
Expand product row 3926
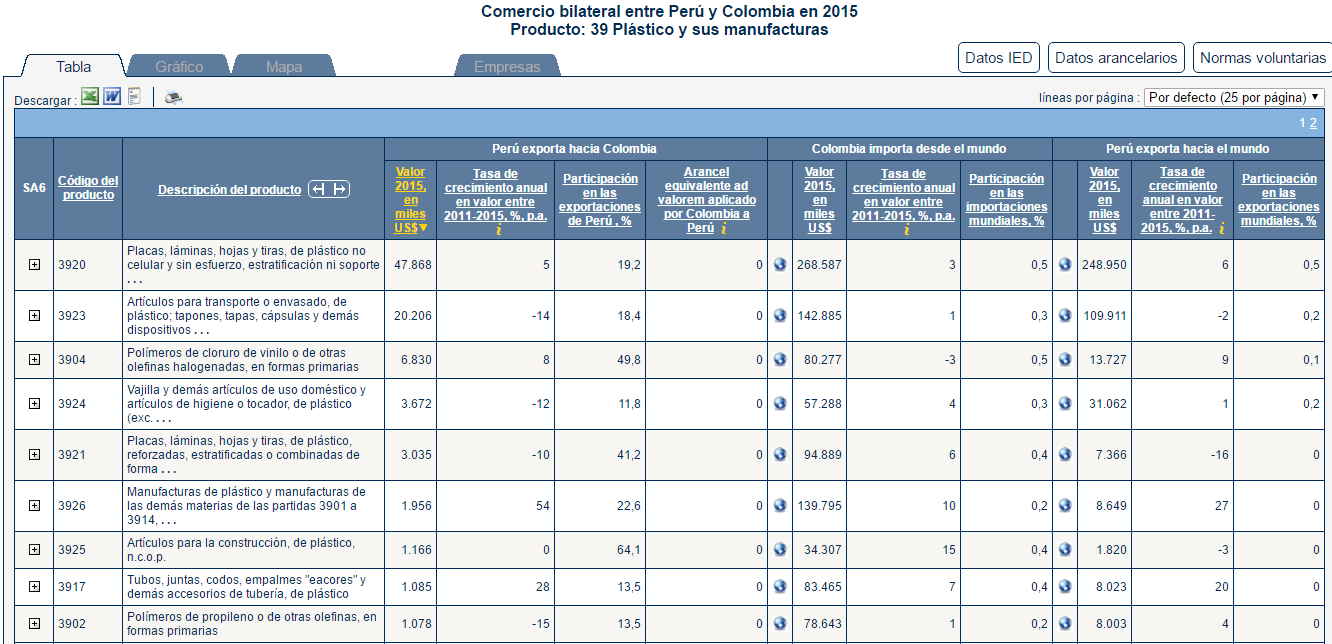pyautogui.click(x=34, y=506)
